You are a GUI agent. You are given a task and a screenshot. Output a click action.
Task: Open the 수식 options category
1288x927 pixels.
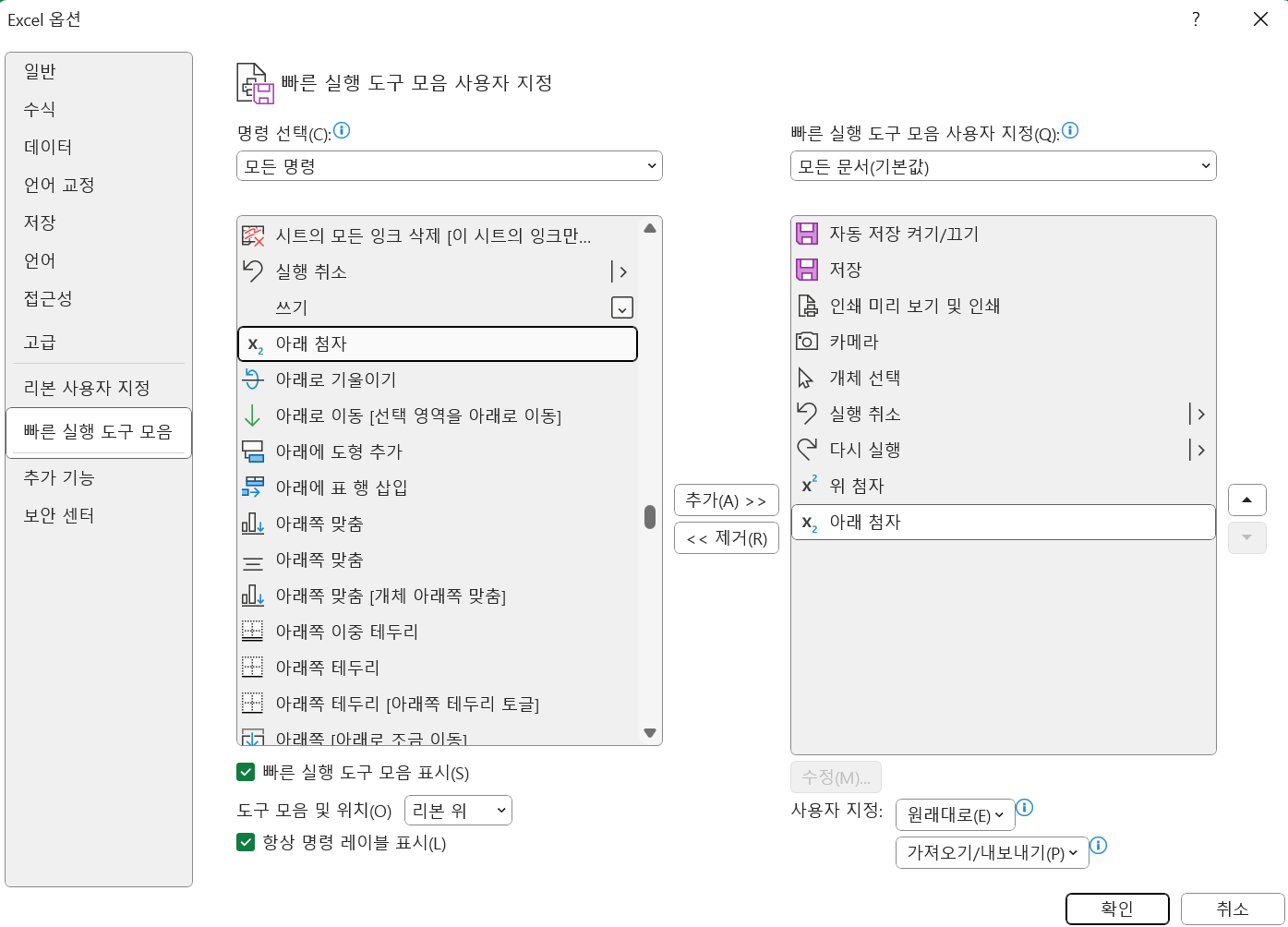(99, 109)
